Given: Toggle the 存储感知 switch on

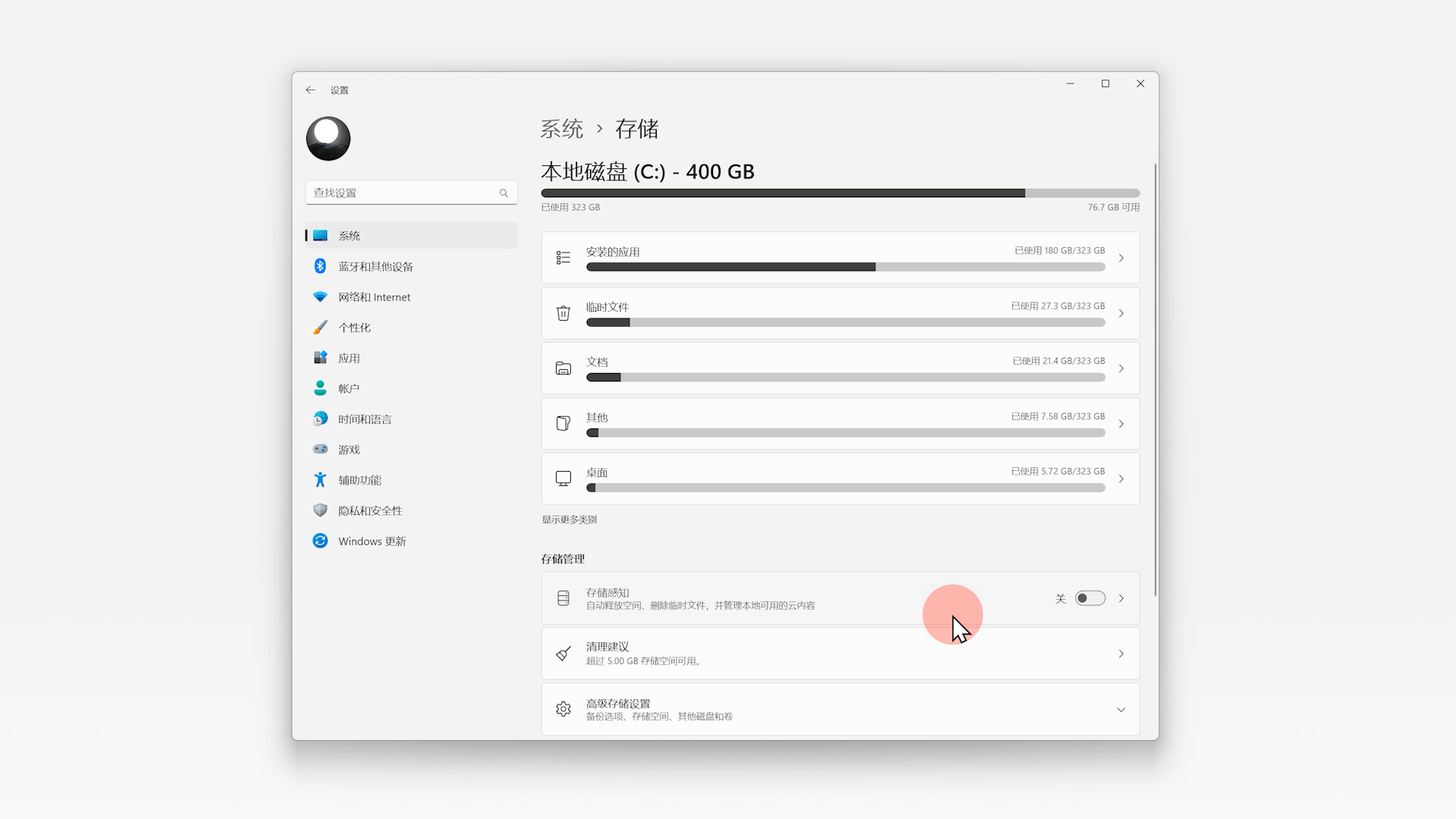Looking at the screenshot, I should (1090, 598).
